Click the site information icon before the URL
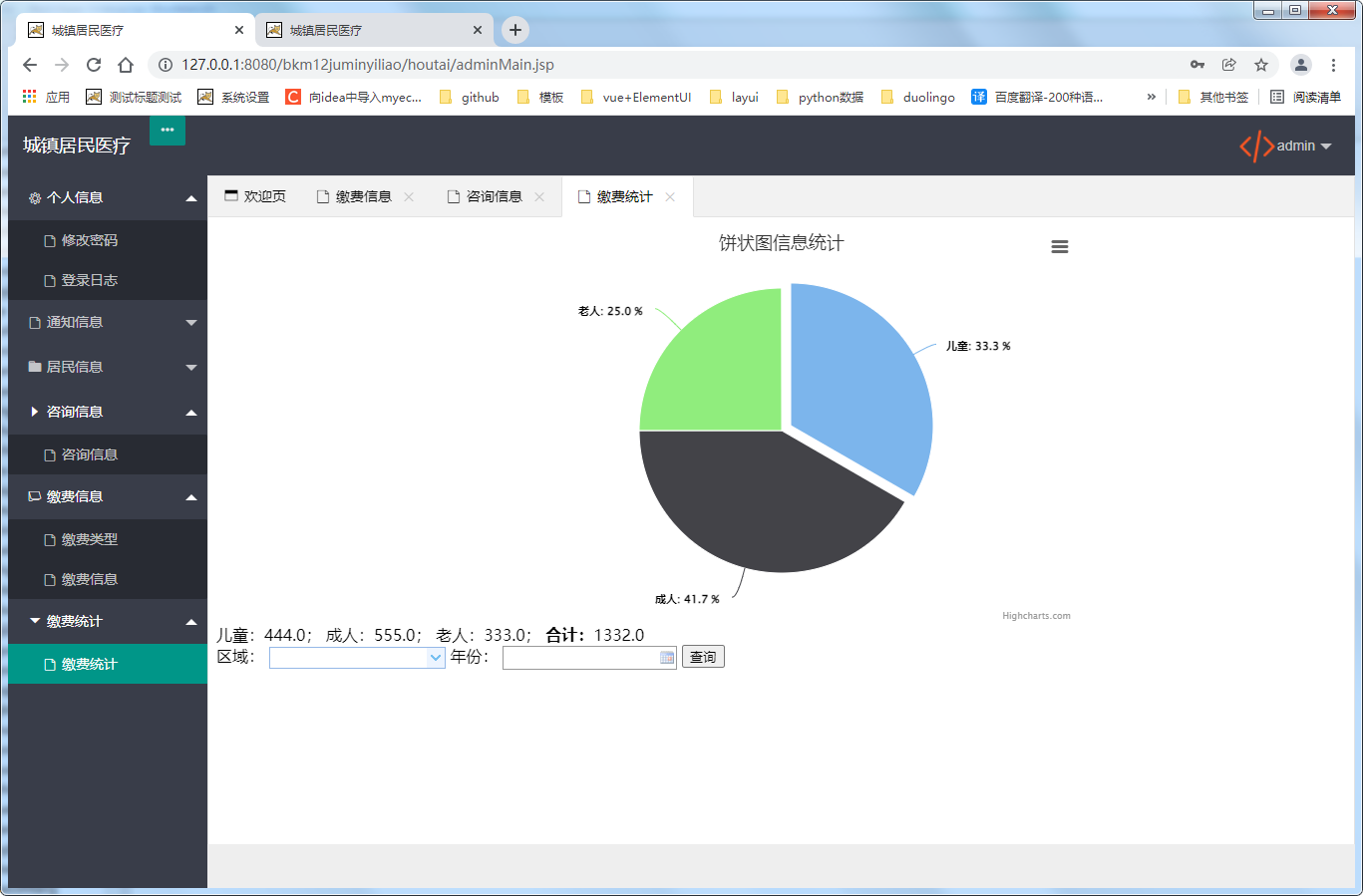Image resolution: width=1363 pixels, height=896 pixels. pyautogui.click(x=166, y=65)
